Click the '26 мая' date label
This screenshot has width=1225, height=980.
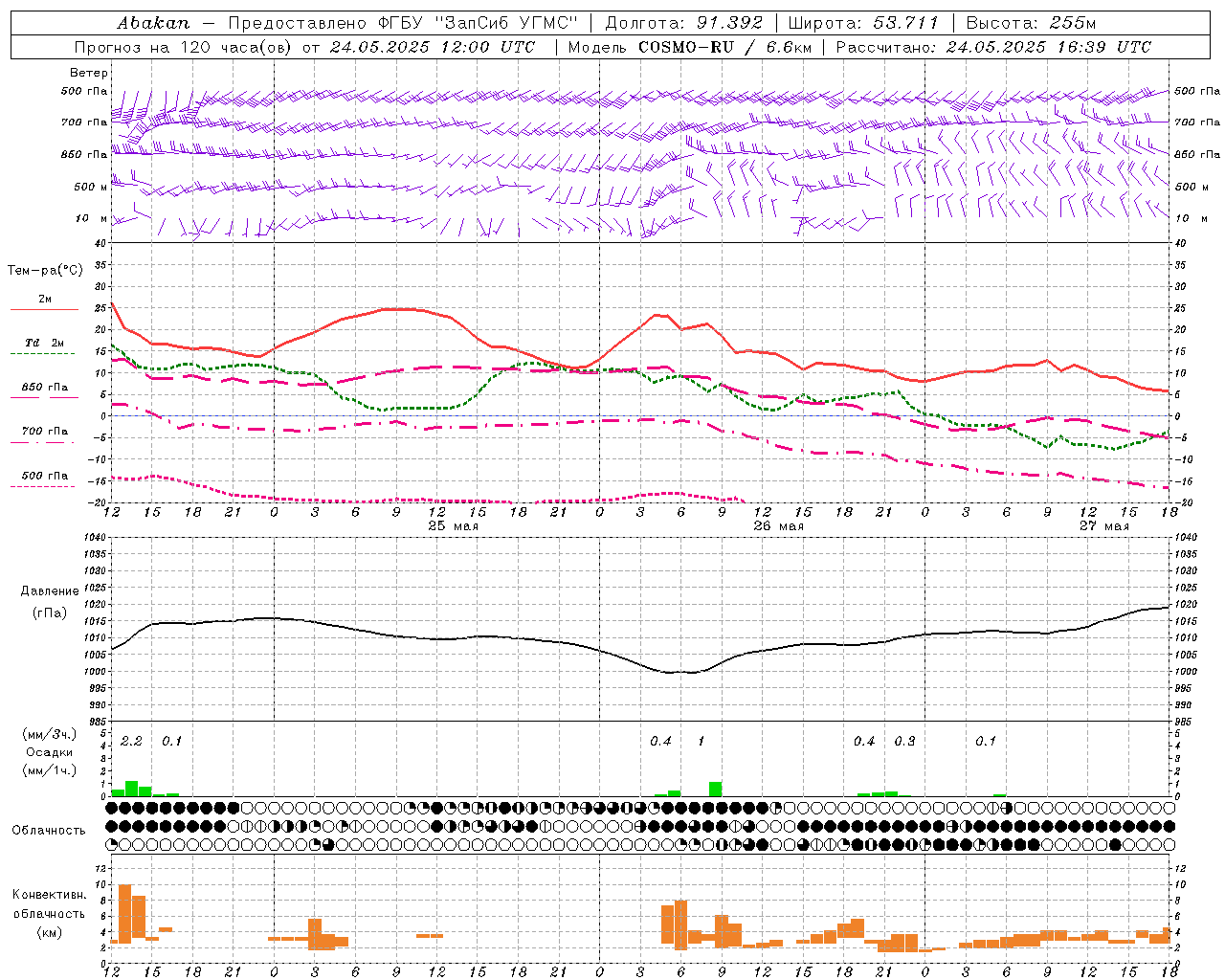coord(779,526)
